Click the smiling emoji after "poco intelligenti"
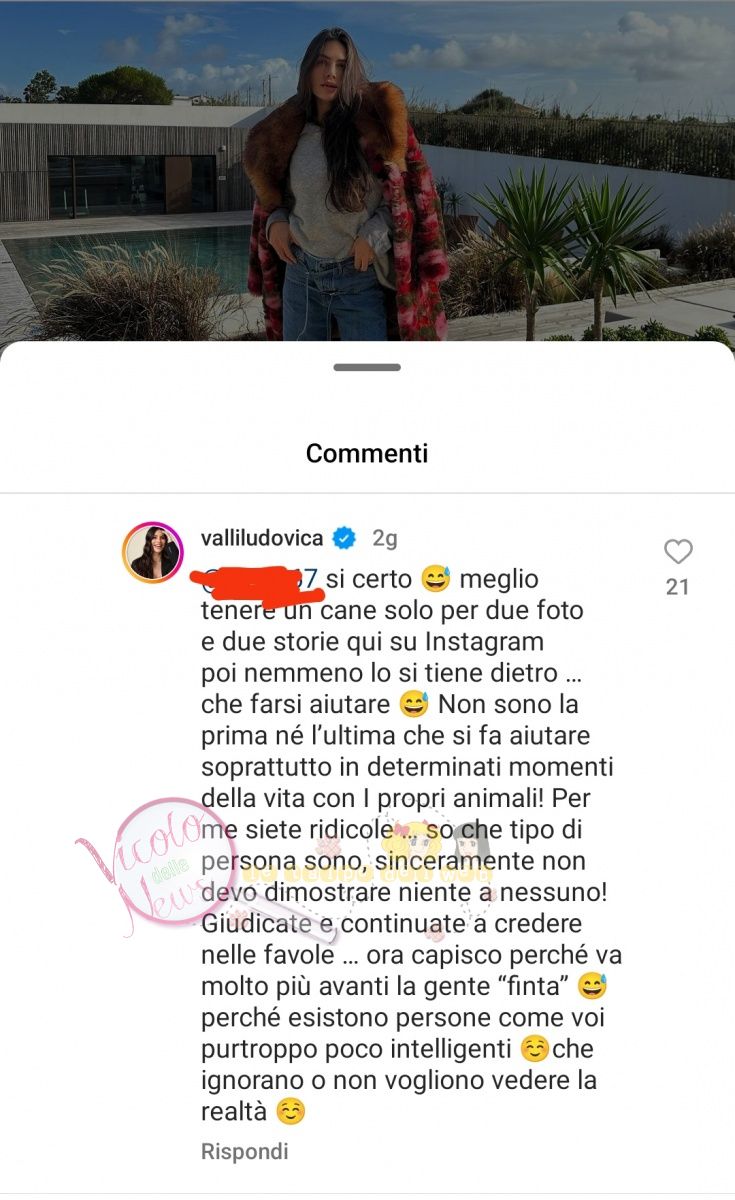Image resolution: width=735 pixels, height=1200 pixels. (536, 1050)
